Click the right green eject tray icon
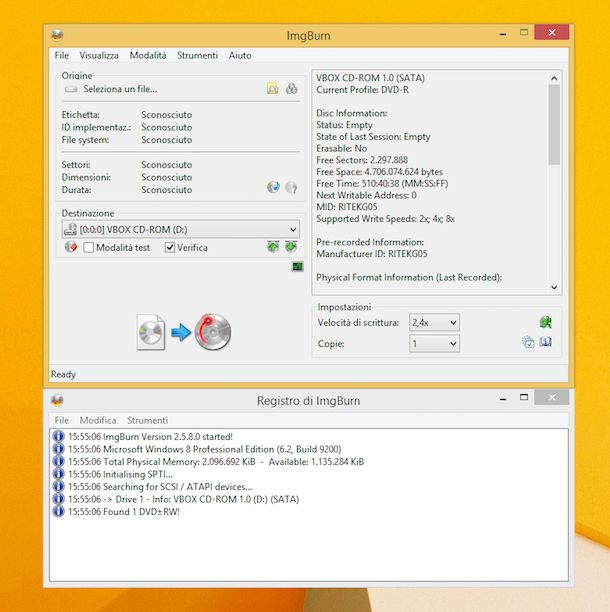 [291, 247]
